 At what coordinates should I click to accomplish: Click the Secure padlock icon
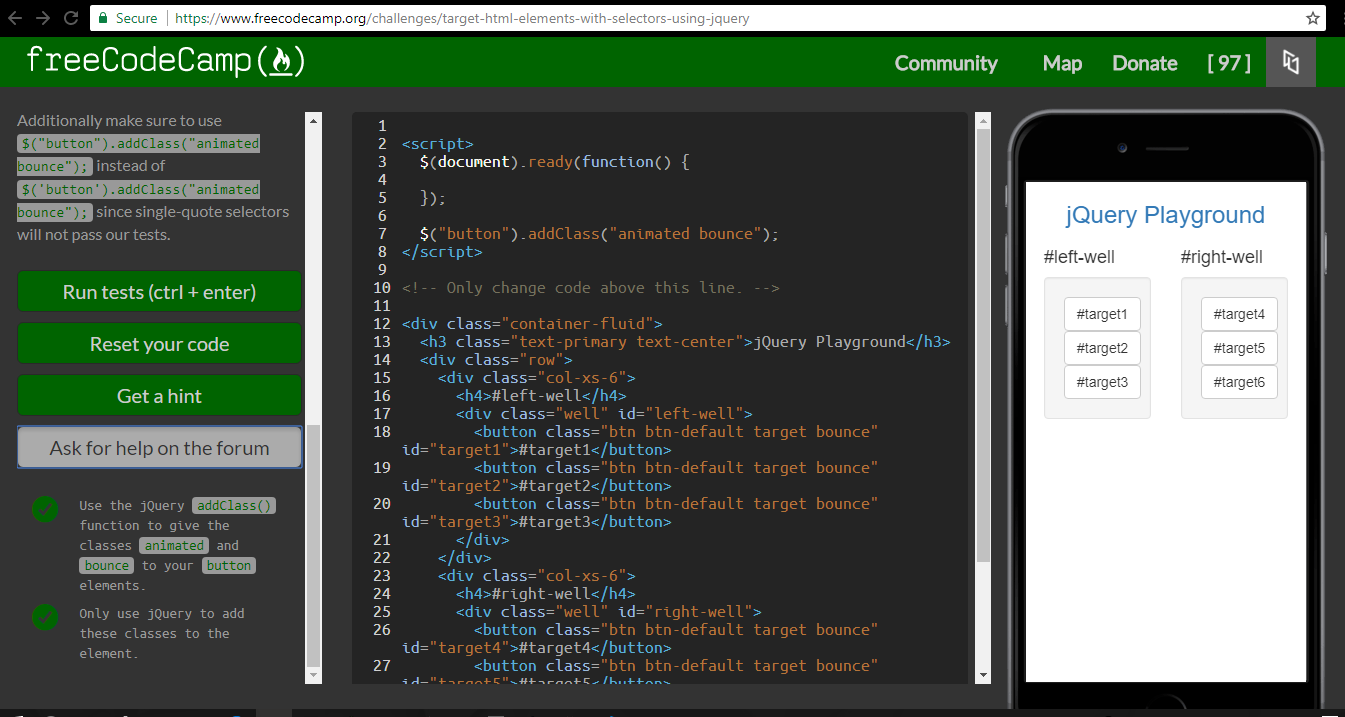(102, 18)
